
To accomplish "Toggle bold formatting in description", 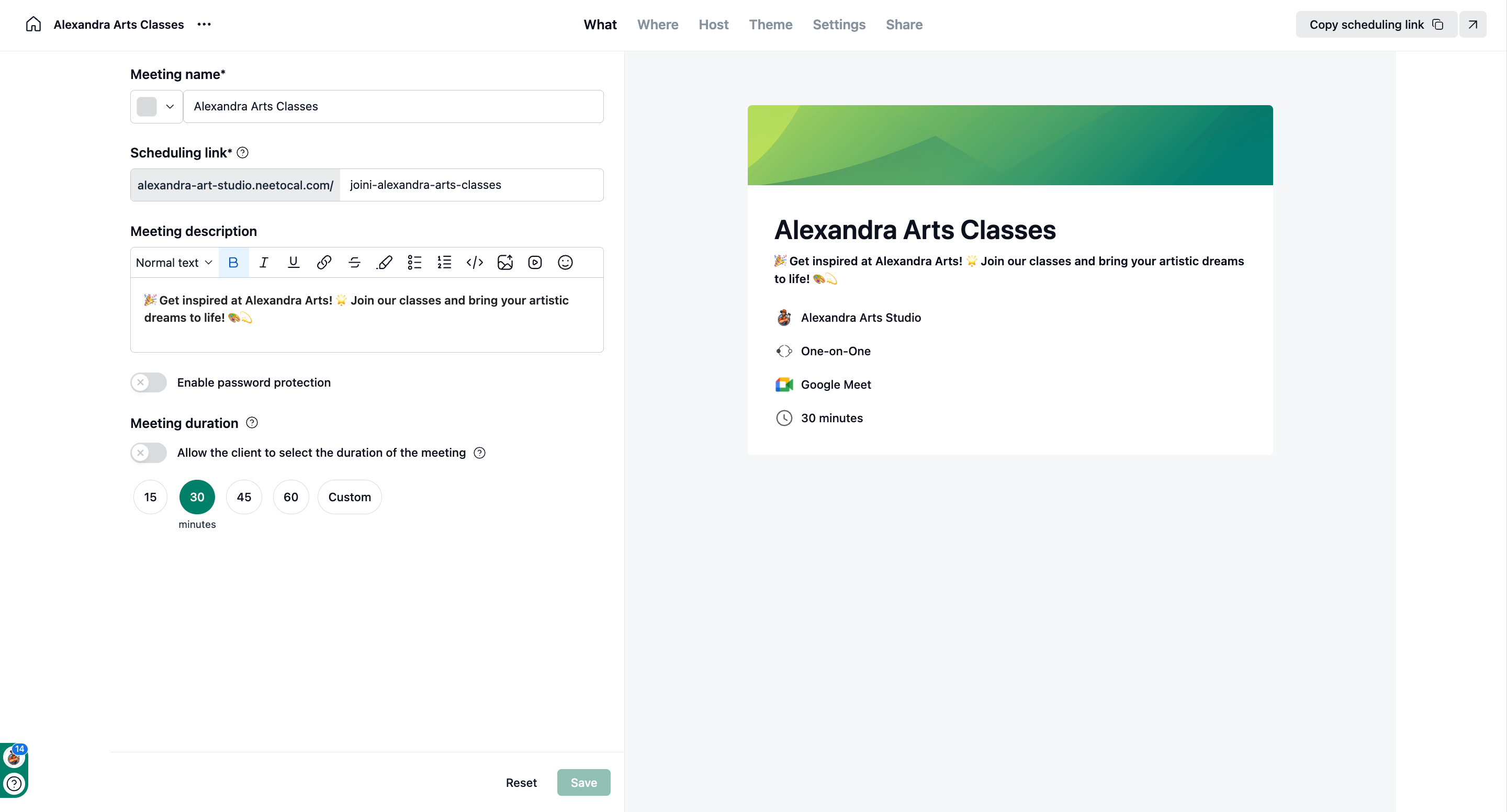I will [233, 263].
